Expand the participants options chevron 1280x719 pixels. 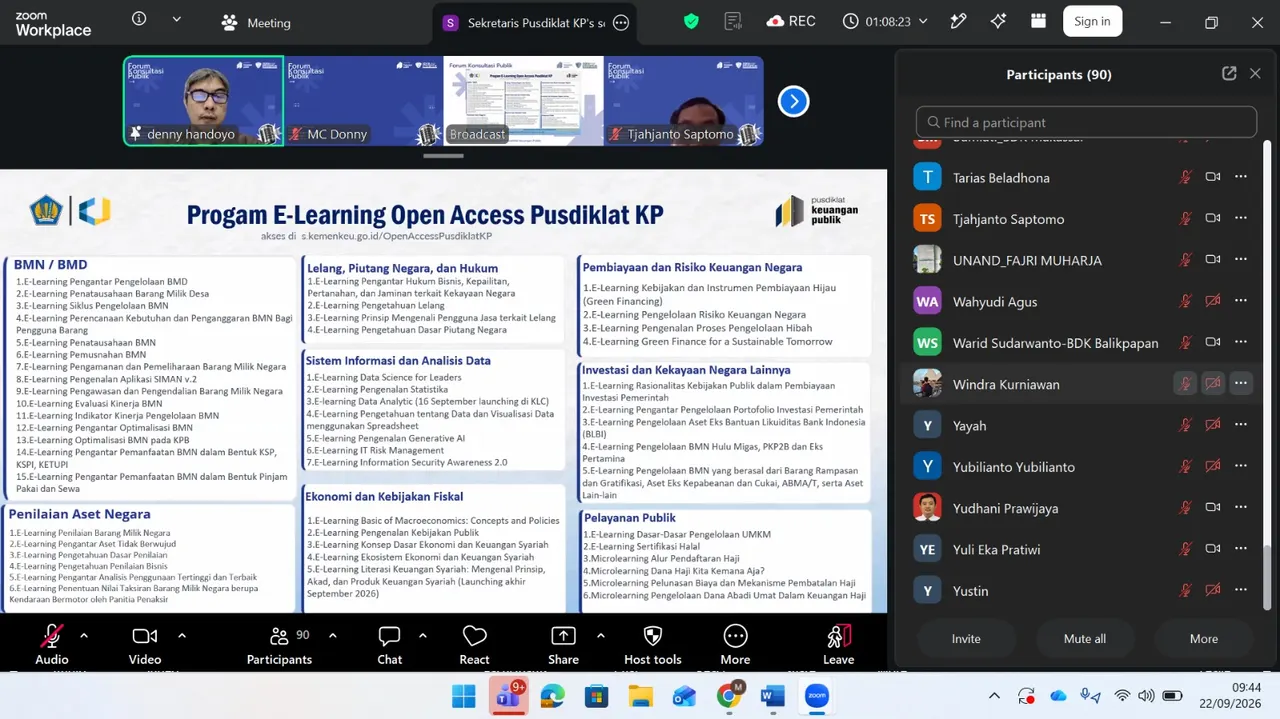[332, 635]
